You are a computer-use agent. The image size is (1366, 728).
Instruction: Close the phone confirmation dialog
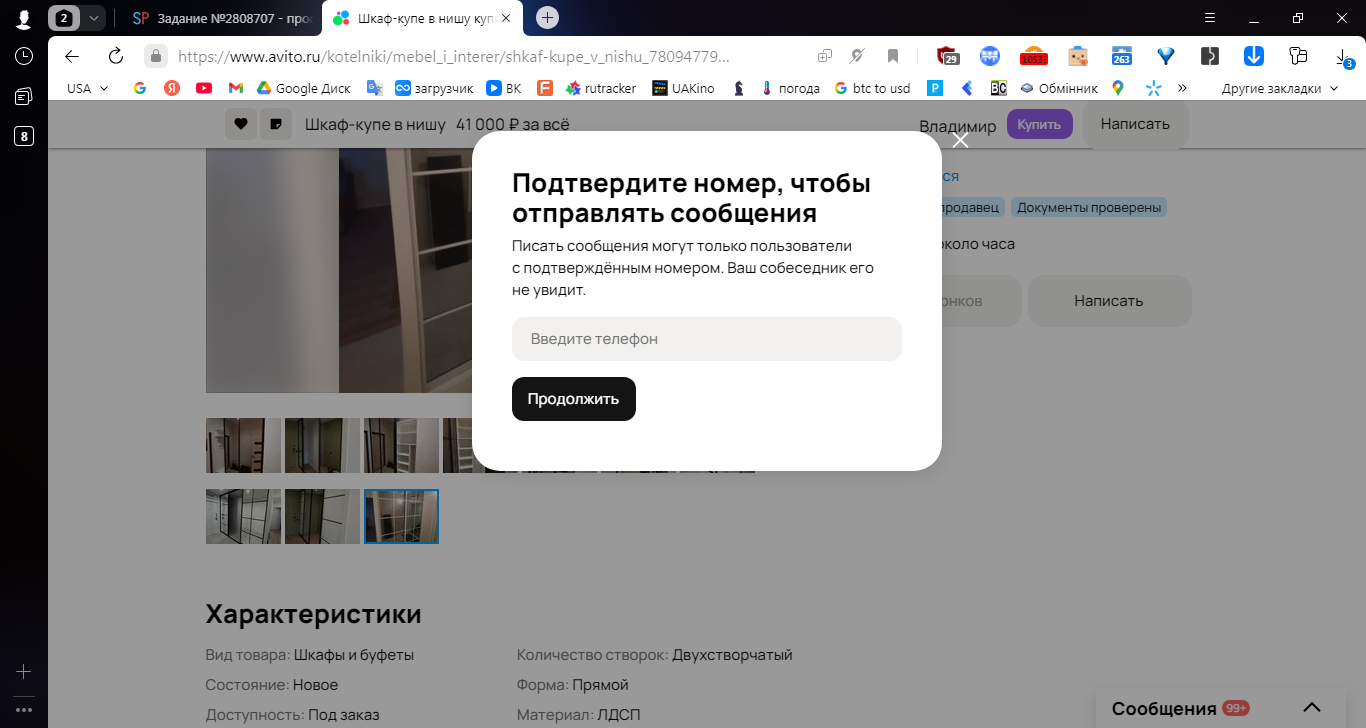click(961, 140)
